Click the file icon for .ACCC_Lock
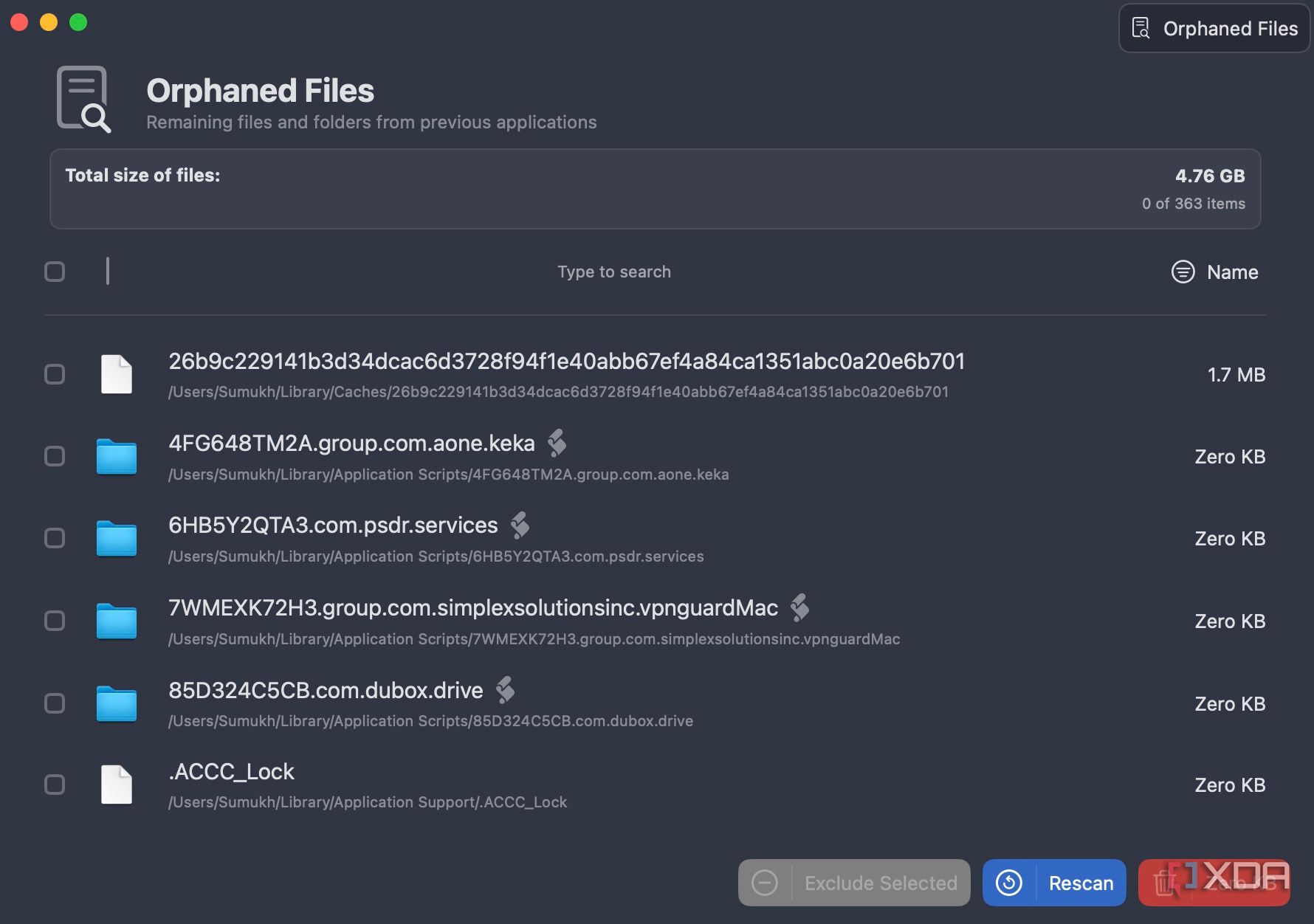 [117, 785]
